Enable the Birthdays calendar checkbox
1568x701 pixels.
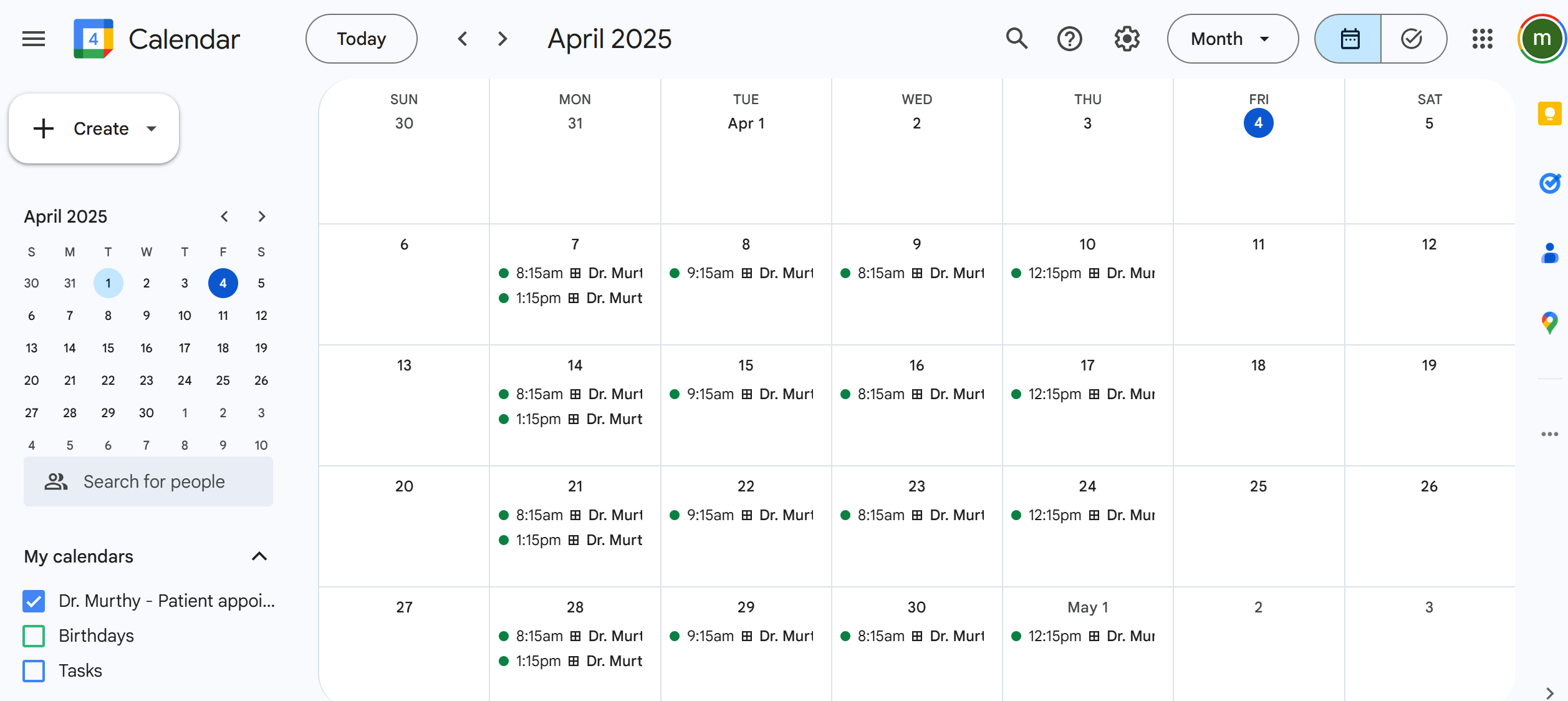[x=34, y=636]
